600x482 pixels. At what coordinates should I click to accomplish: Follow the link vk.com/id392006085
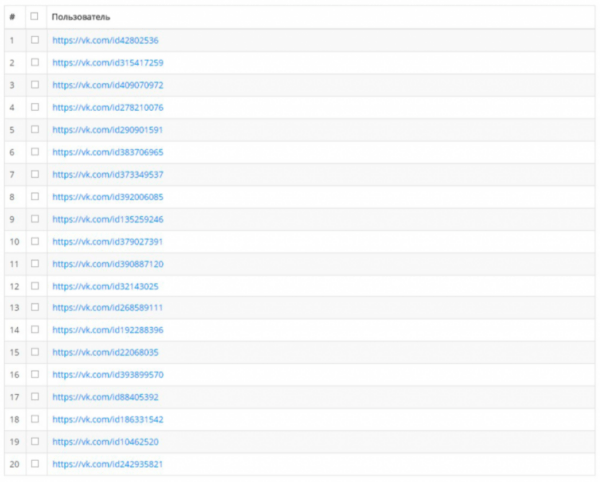108,197
